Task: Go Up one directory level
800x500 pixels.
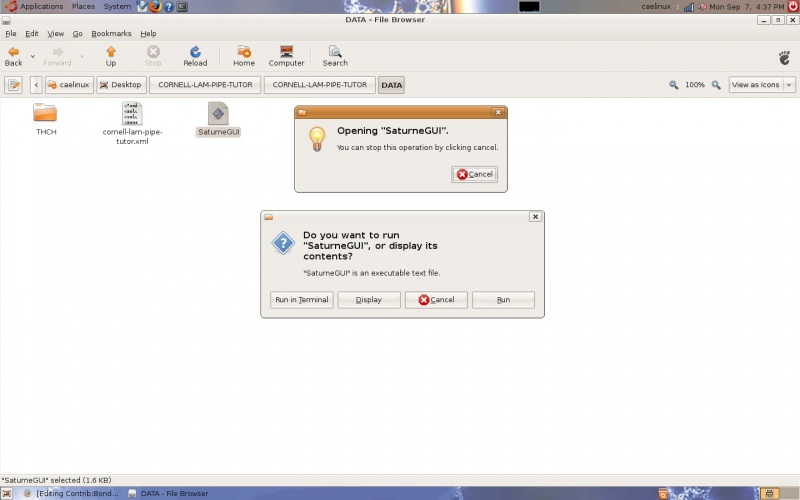Action: (x=111, y=55)
